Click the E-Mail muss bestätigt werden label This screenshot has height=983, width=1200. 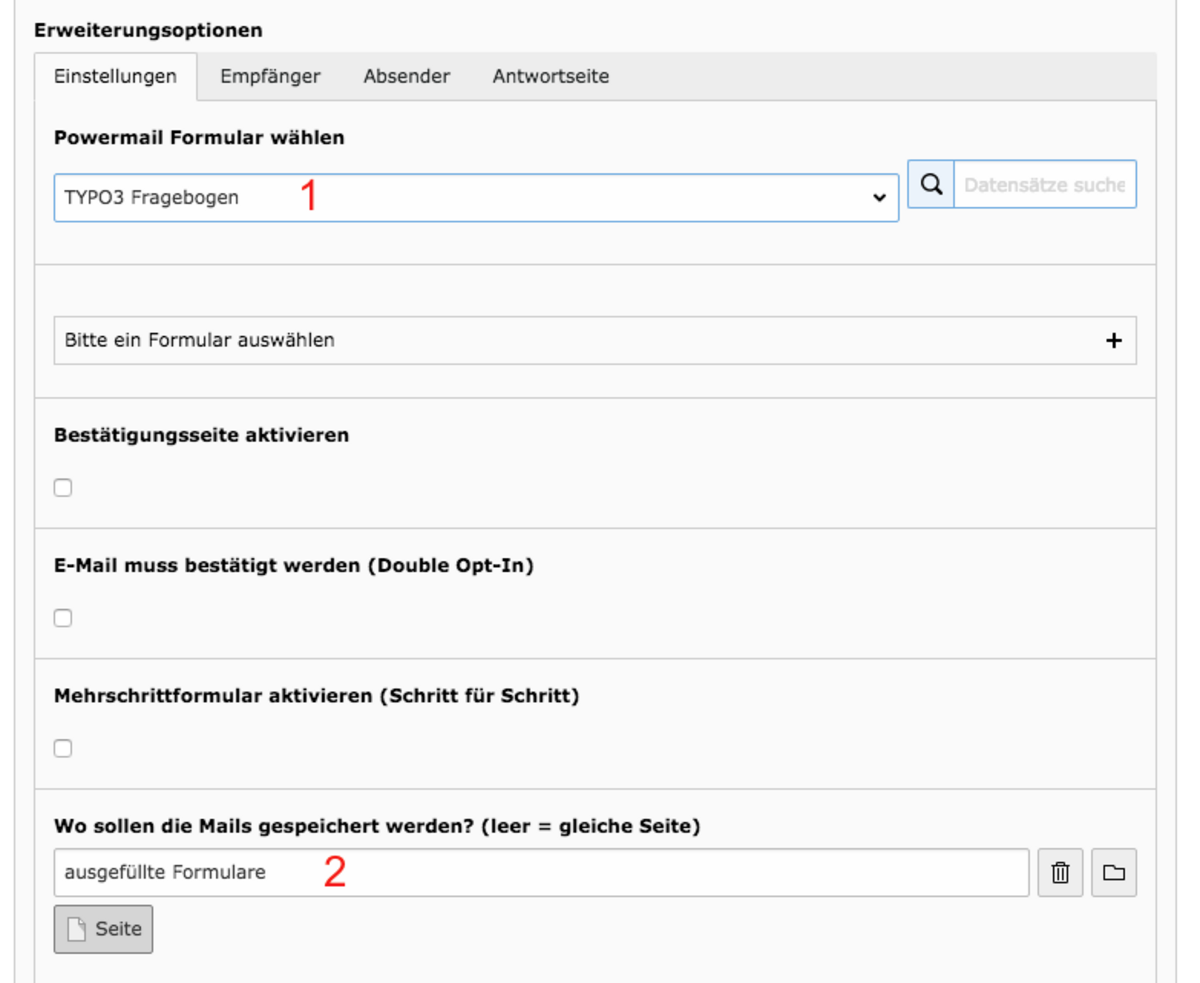tap(294, 566)
